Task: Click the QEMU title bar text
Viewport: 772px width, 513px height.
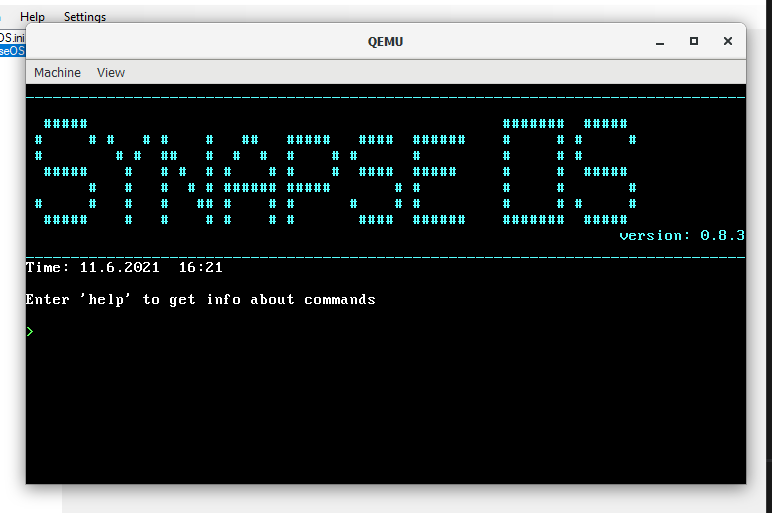Action: (386, 42)
